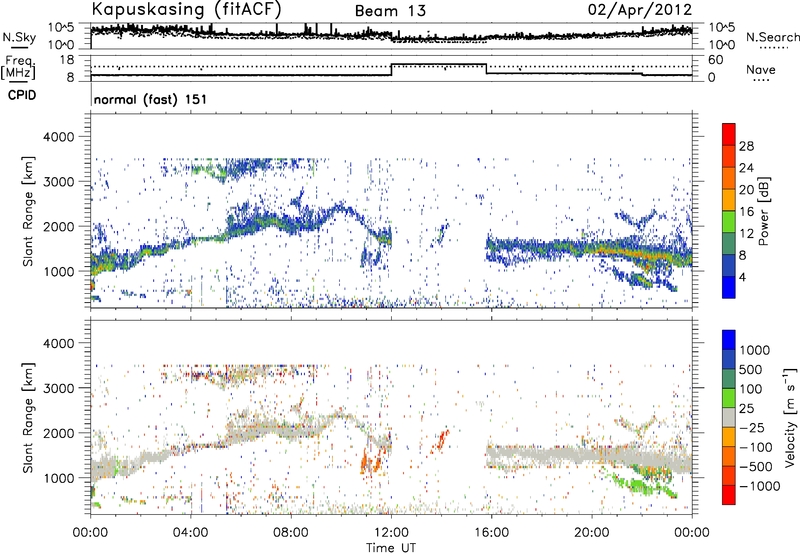Click the "1000" tick on the Velocity color bar

click(755, 350)
